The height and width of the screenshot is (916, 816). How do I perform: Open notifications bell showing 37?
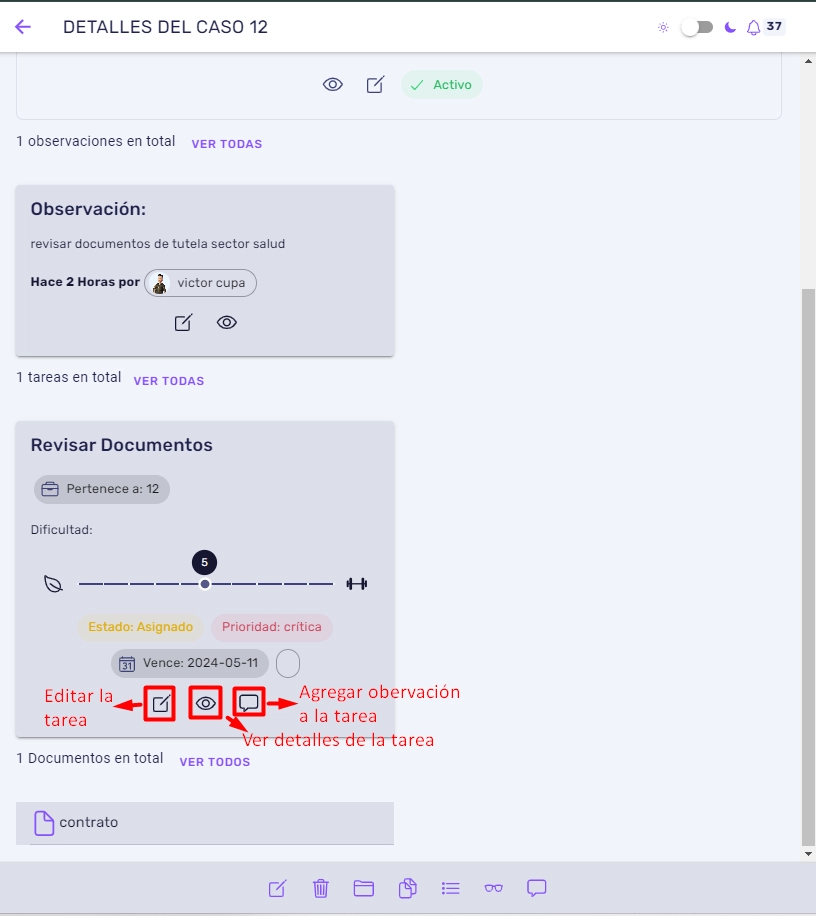point(754,27)
